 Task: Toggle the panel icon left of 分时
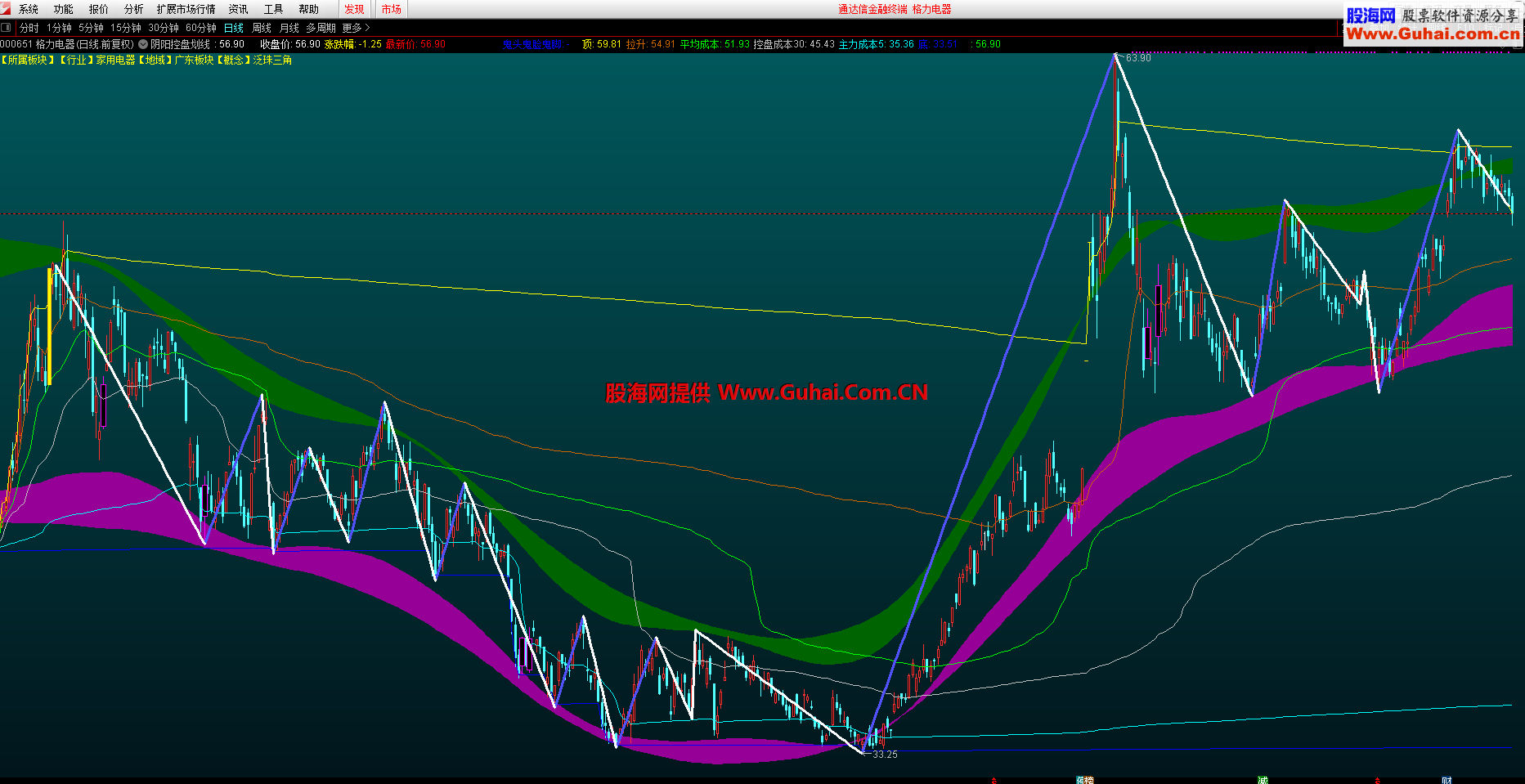click(x=7, y=28)
